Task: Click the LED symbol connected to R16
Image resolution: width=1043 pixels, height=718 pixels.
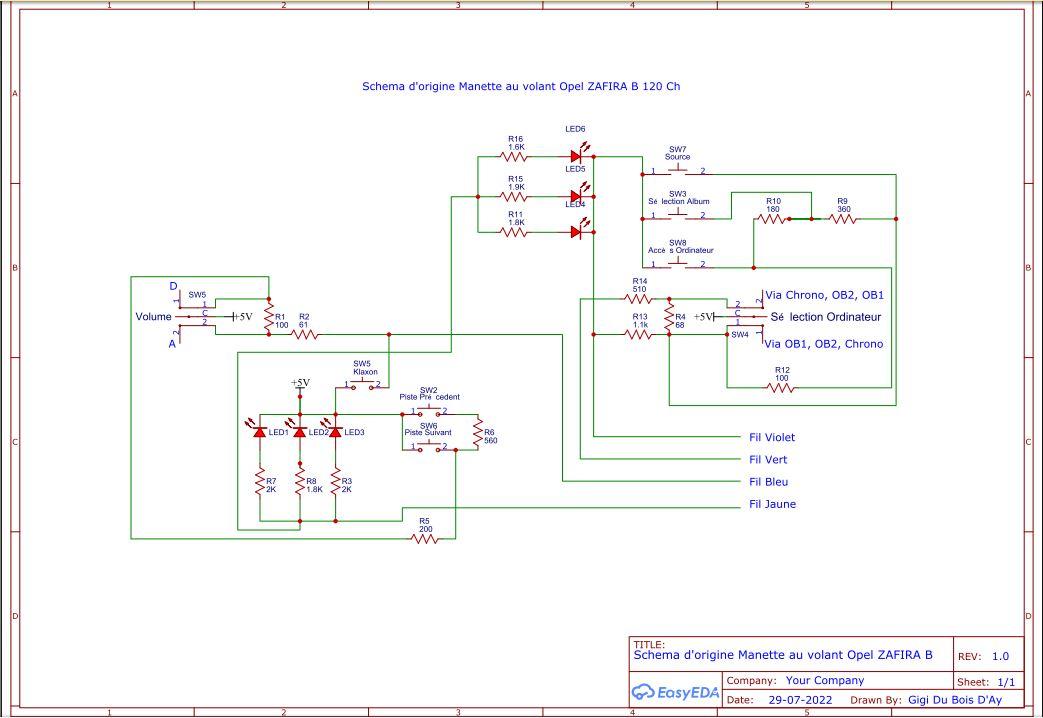Action: click(x=577, y=154)
